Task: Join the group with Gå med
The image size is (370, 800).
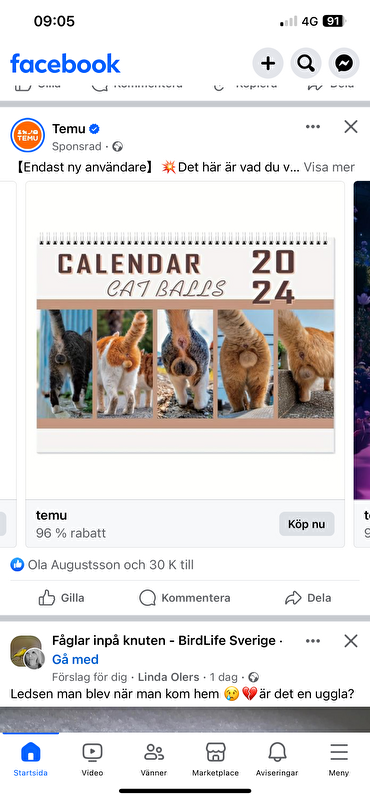Action: [x=75, y=659]
